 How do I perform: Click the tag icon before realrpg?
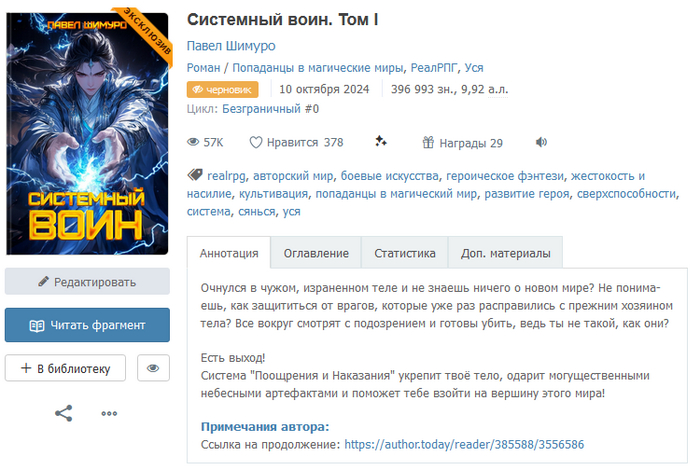(195, 175)
